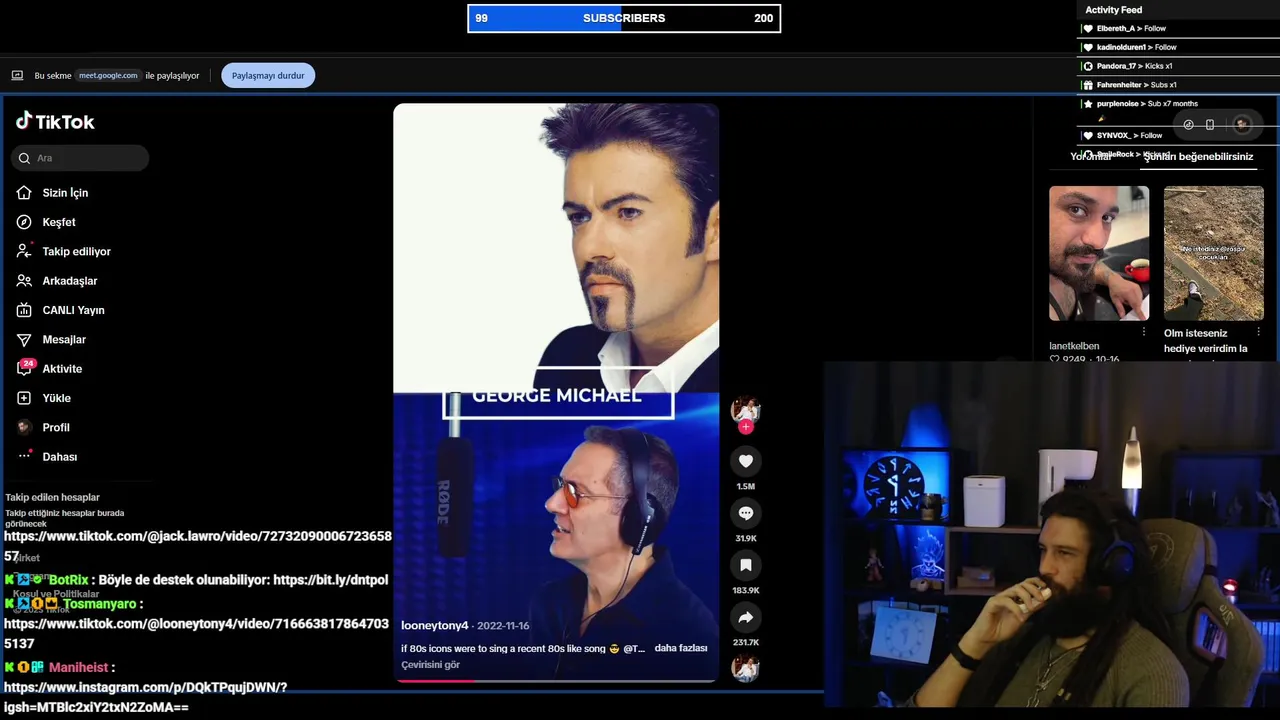Seek on the video progress bar

pyautogui.click(x=556, y=680)
